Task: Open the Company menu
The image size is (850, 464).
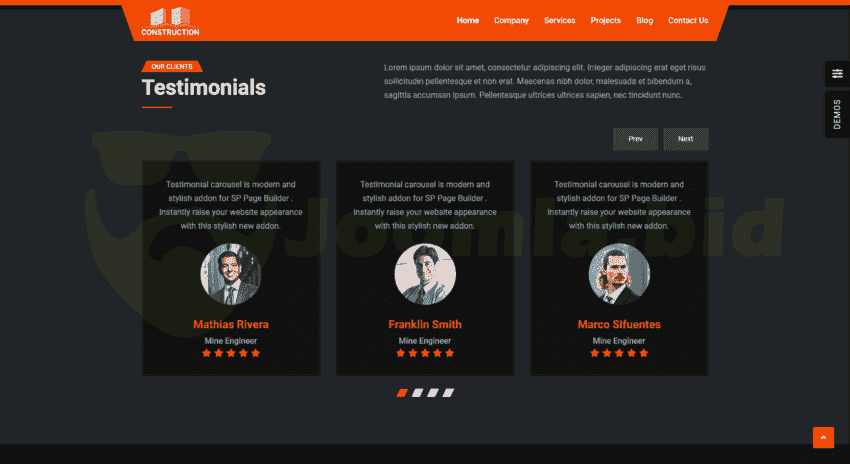Action: click(x=511, y=21)
